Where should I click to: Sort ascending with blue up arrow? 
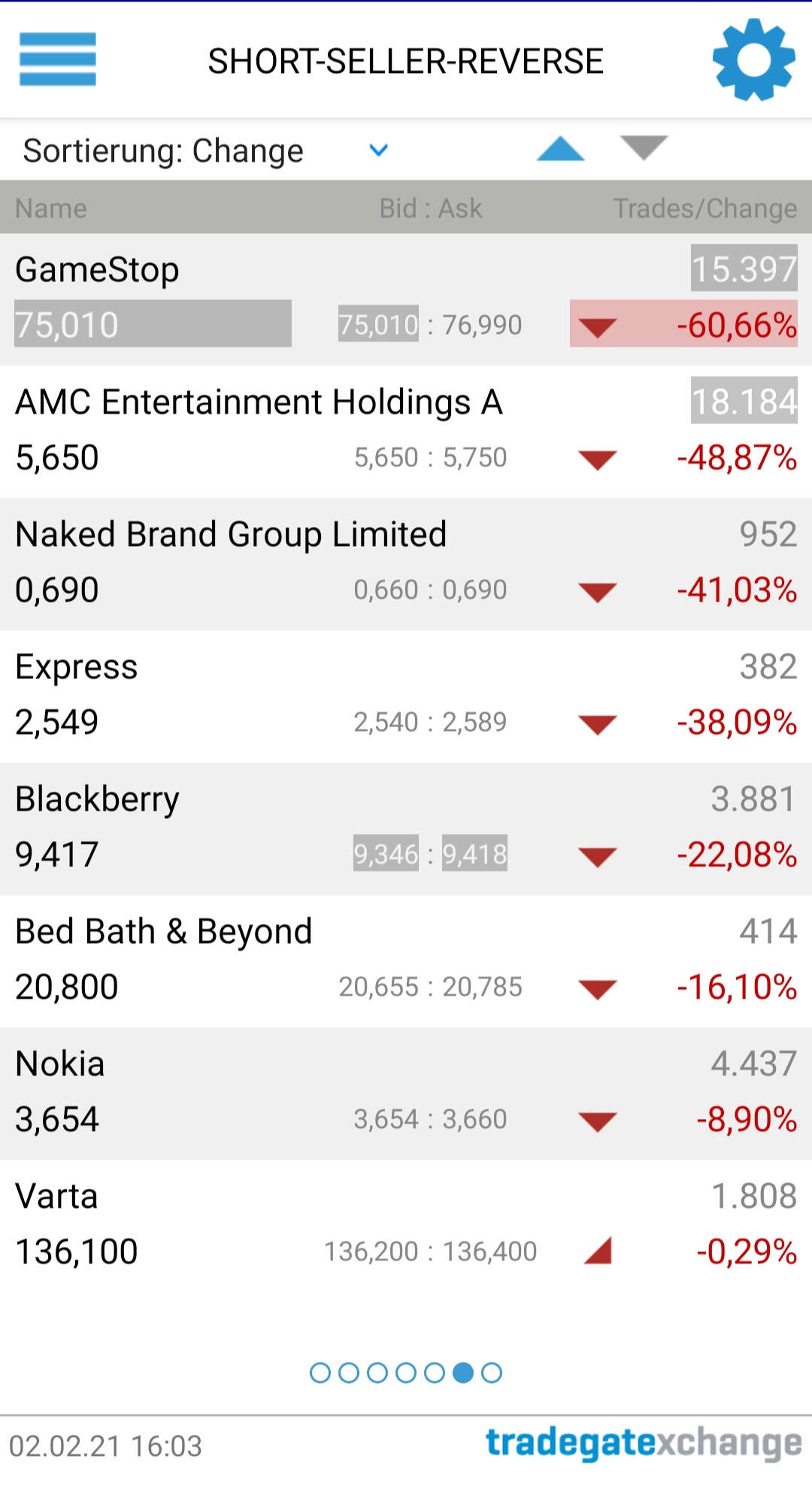pos(561,149)
